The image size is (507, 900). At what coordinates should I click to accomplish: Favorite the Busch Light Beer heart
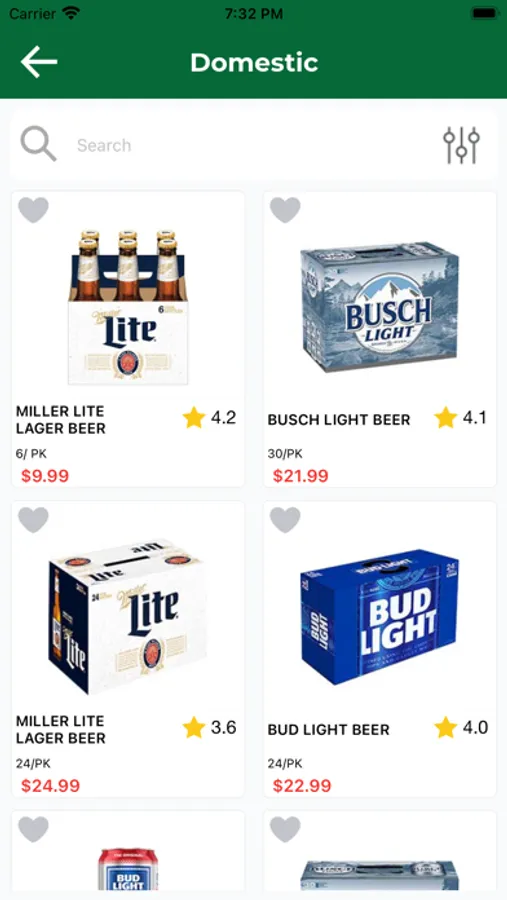pyautogui.click(x=285, y=210)
